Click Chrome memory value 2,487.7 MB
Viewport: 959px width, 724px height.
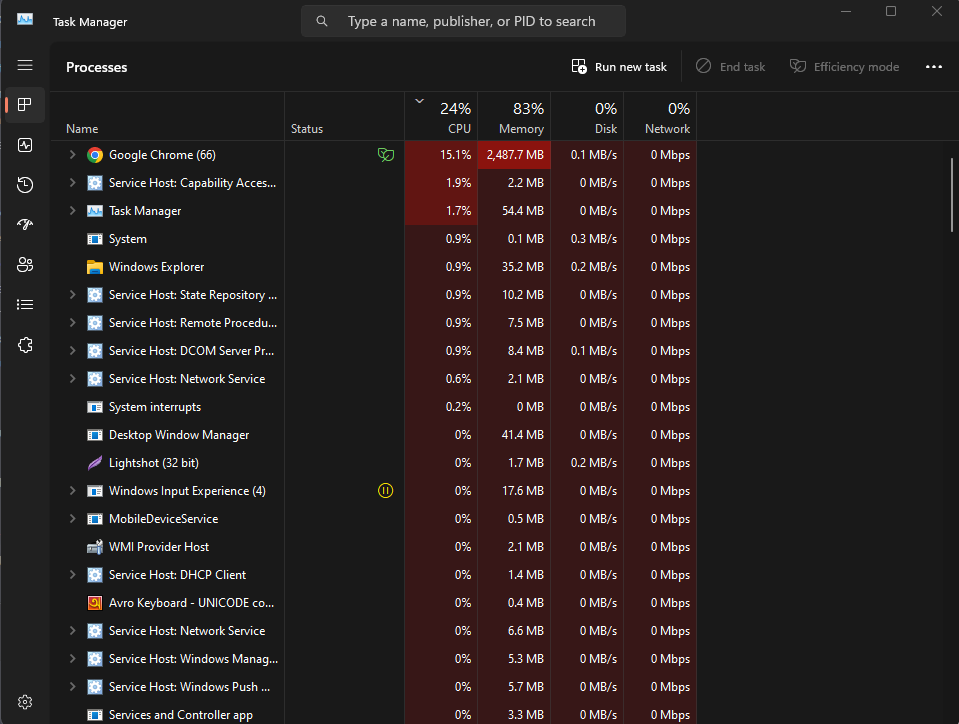pos(515,155)
